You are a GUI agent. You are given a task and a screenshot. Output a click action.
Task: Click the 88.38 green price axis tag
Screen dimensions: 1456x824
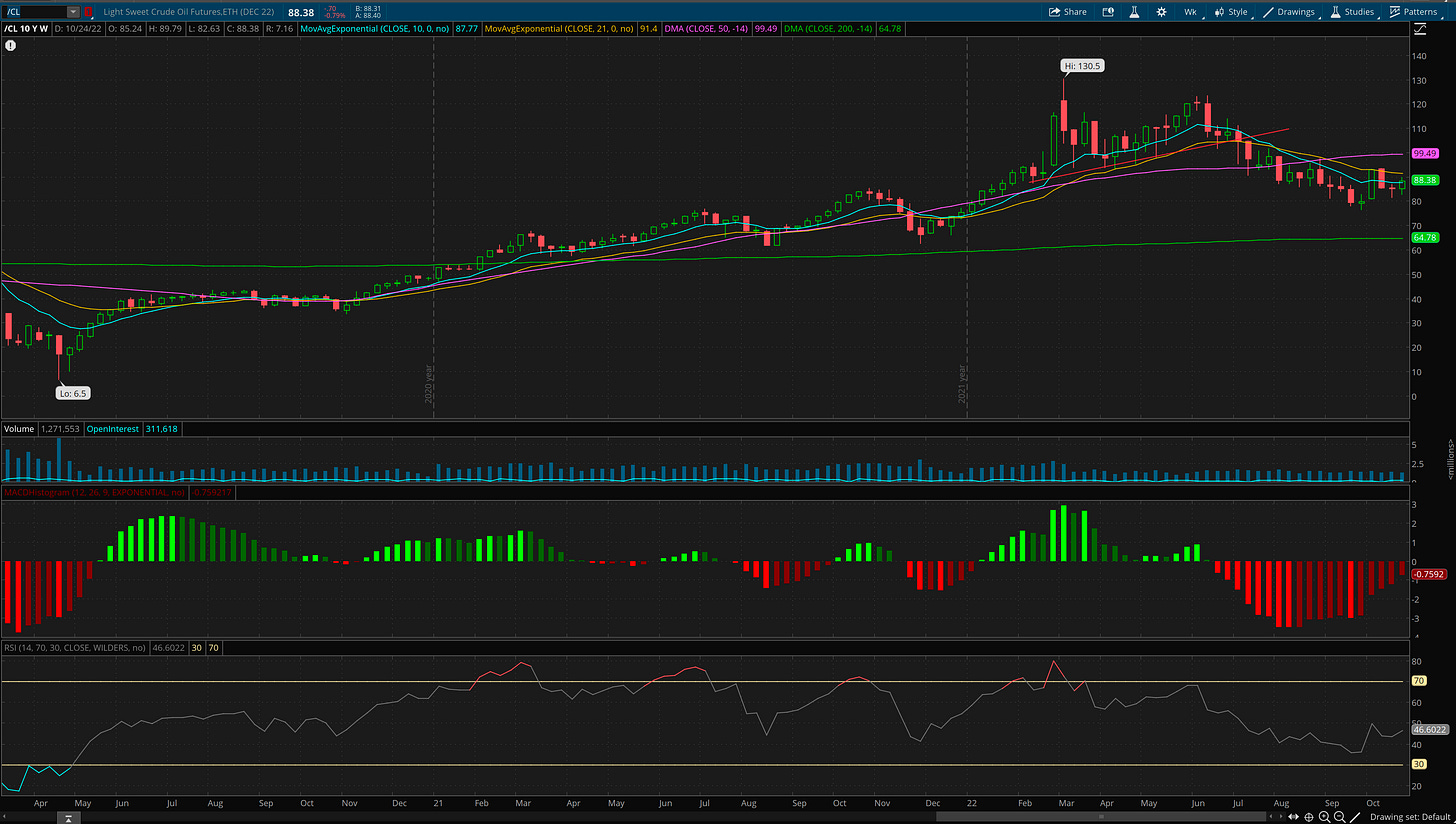(1424, 181)
